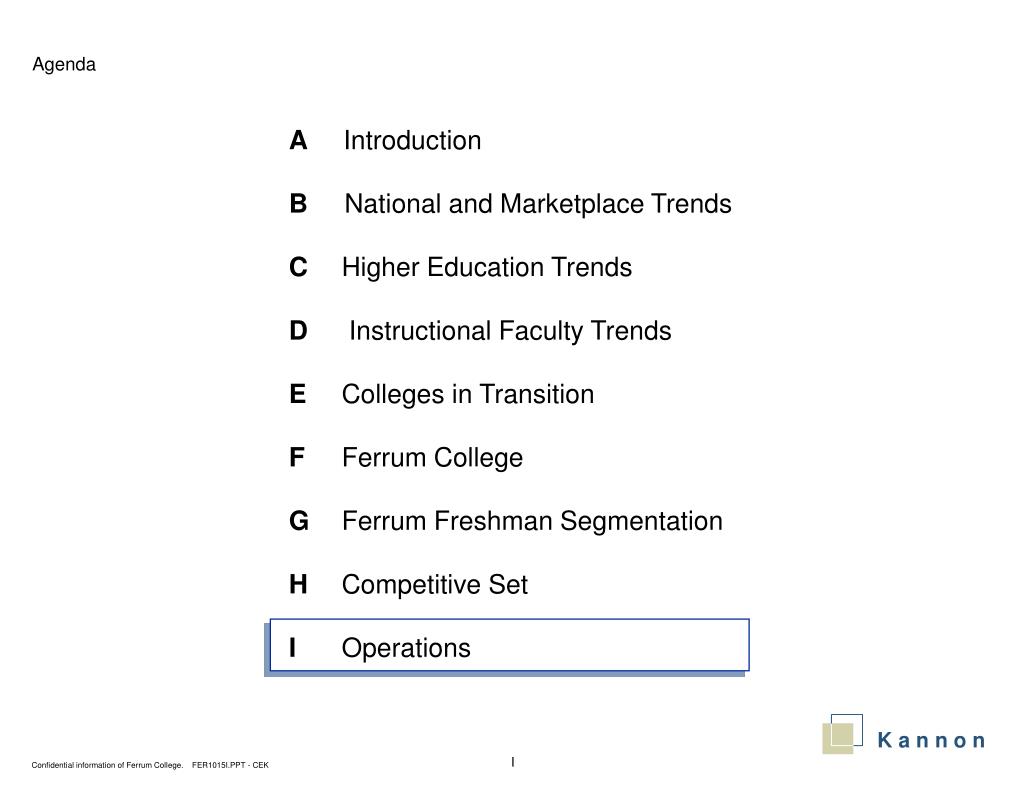Choose Colleges in Transition item
Image resolution: width=1023 pixels, height=785 pixels.
[x=468, y=394]
